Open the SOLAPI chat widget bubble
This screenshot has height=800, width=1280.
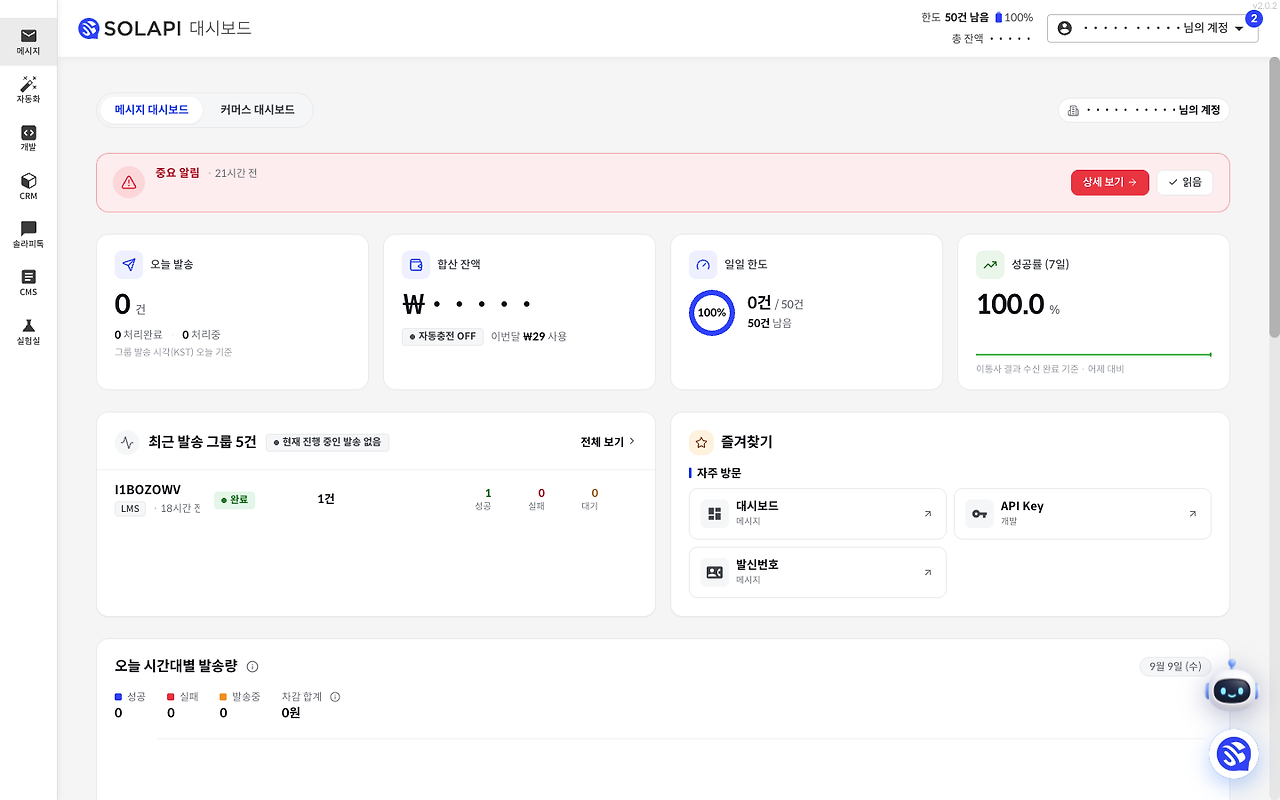tap(1234, 755)
